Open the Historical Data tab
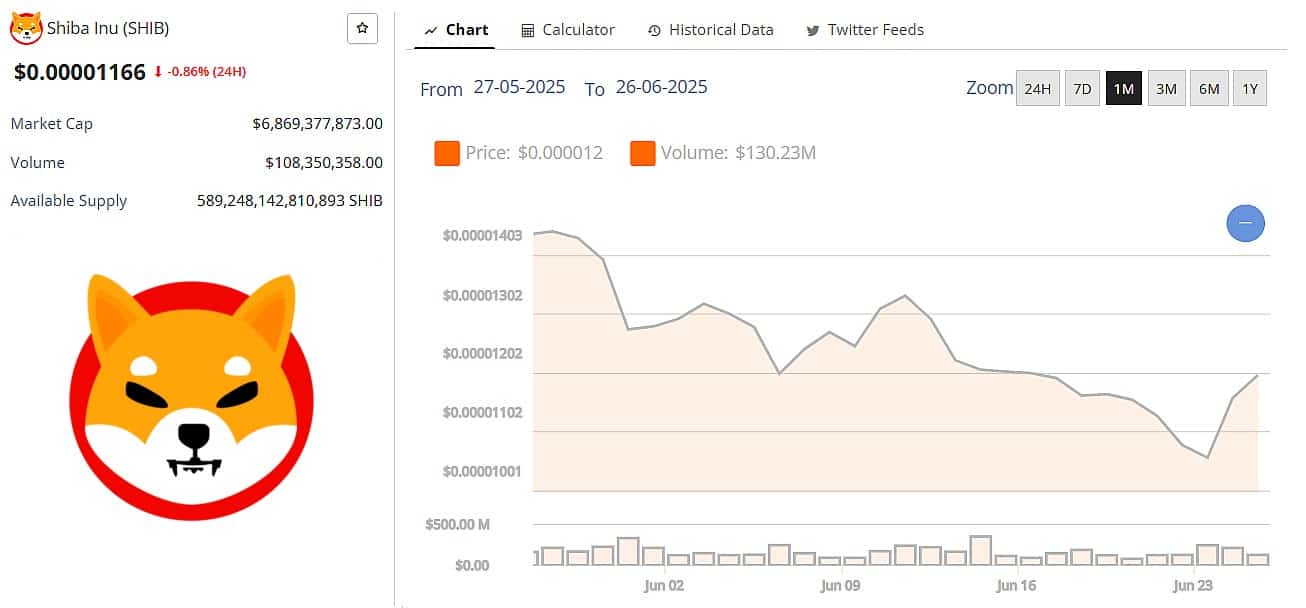The height and width of the screenshot is (608, 1306). tap(710, 30)
